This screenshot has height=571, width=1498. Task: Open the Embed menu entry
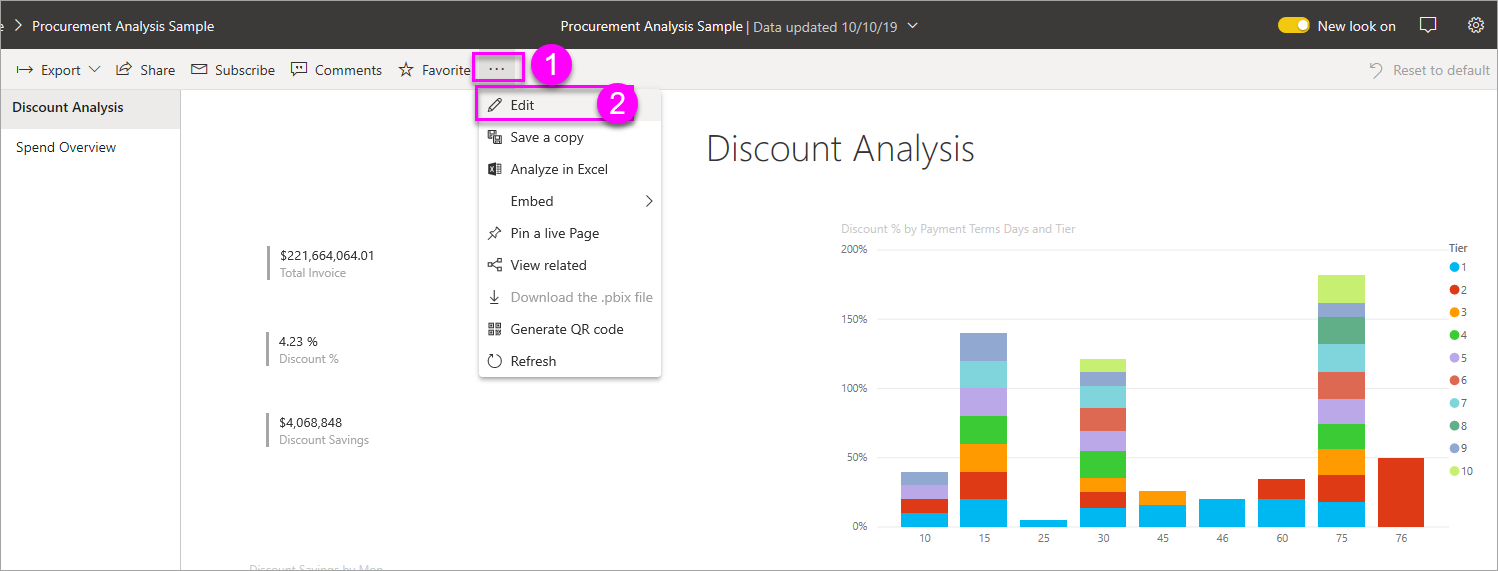[569, 201]
